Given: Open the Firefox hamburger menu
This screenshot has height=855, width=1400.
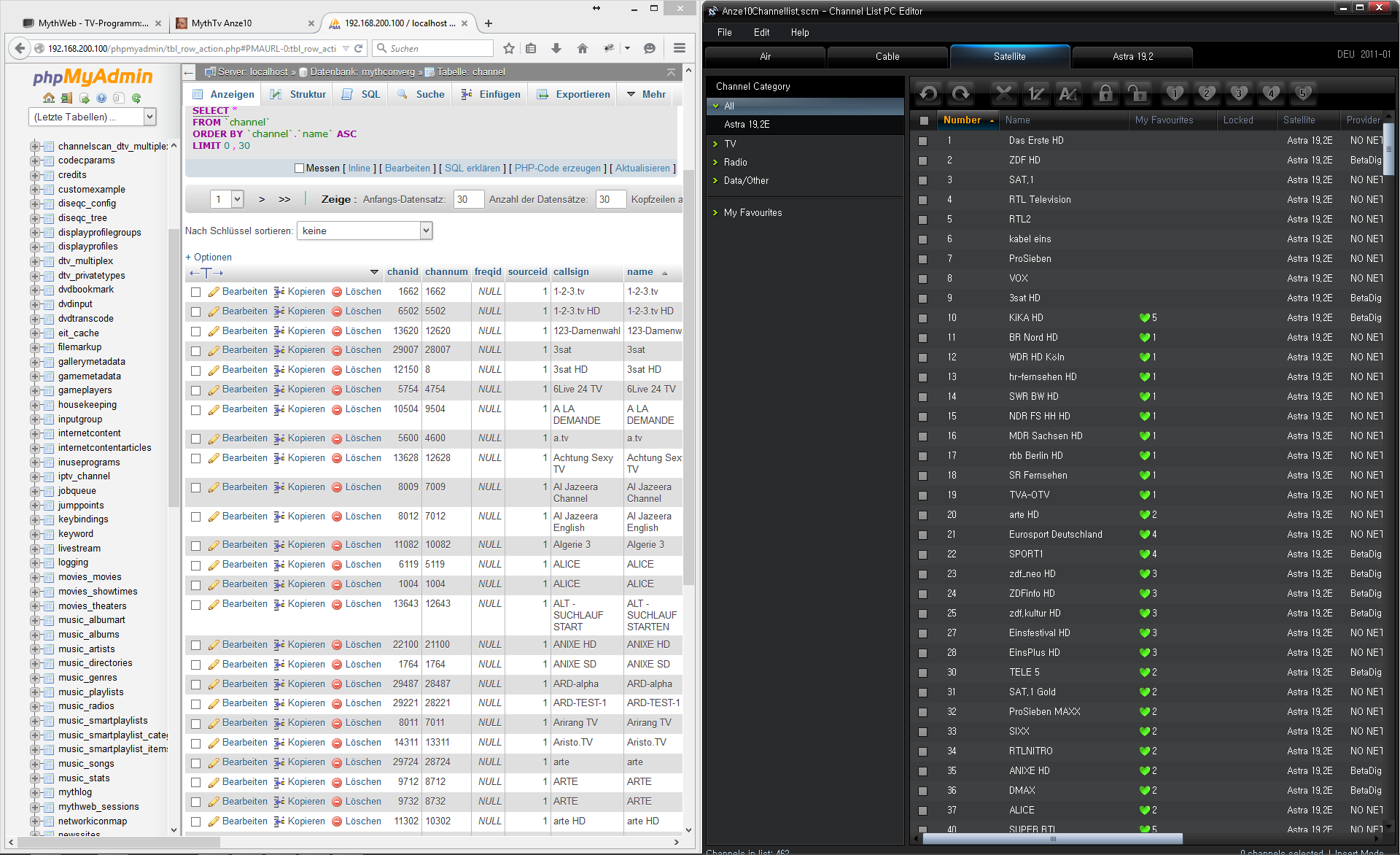Looking at the screenshot, I should [x=680, y=48].
